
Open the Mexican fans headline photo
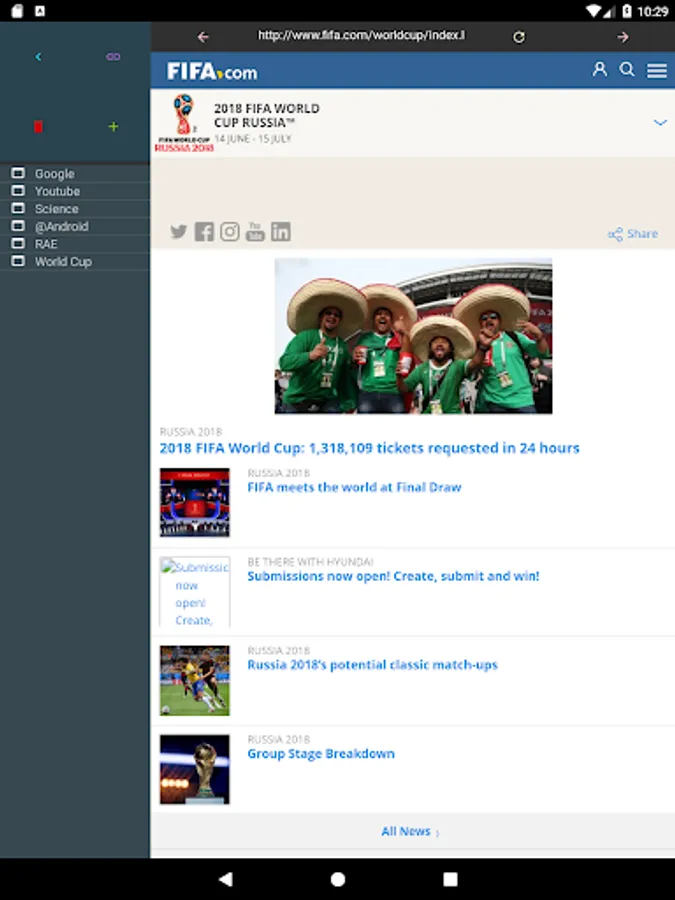[413, 336]
